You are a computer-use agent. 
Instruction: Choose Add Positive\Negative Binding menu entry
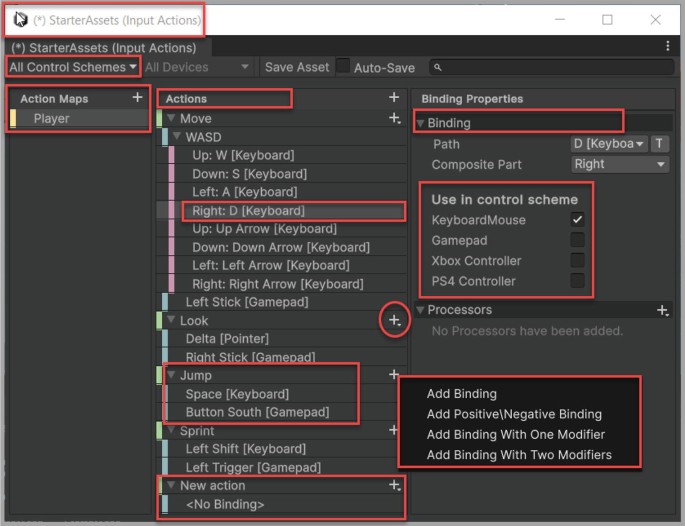pyautogui.click(x=514, y=414)
